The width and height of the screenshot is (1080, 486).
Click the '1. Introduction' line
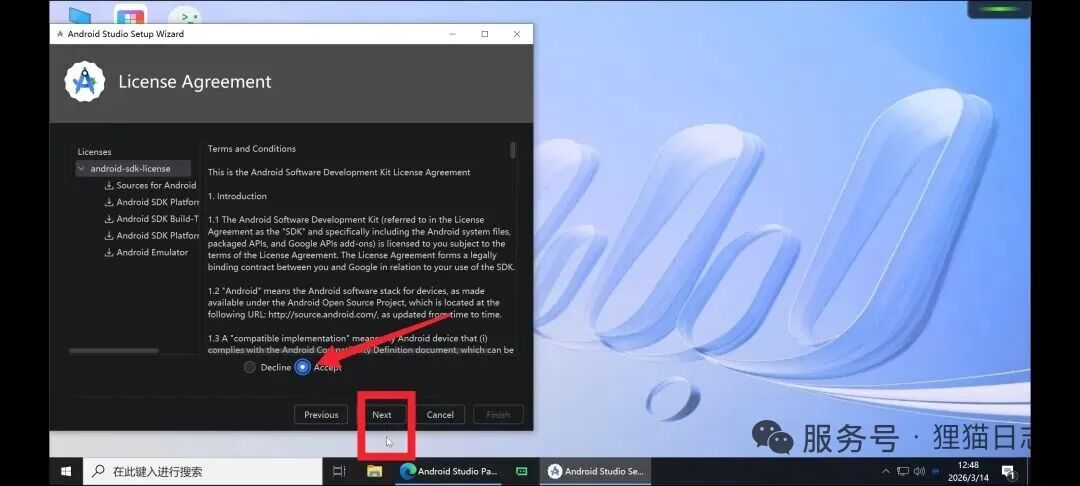(237, 196)
